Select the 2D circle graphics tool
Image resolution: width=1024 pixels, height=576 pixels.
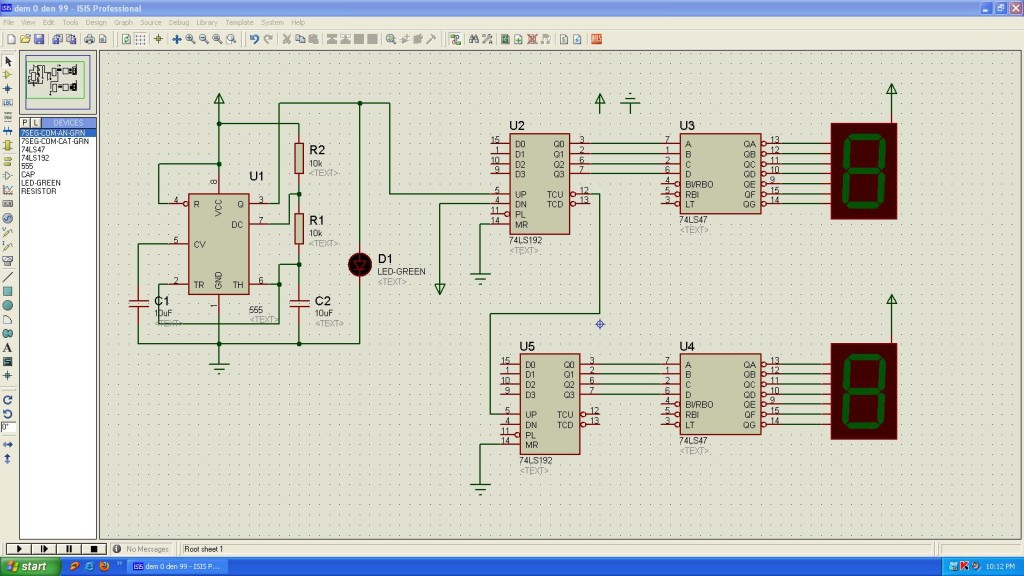coord(8,305)
